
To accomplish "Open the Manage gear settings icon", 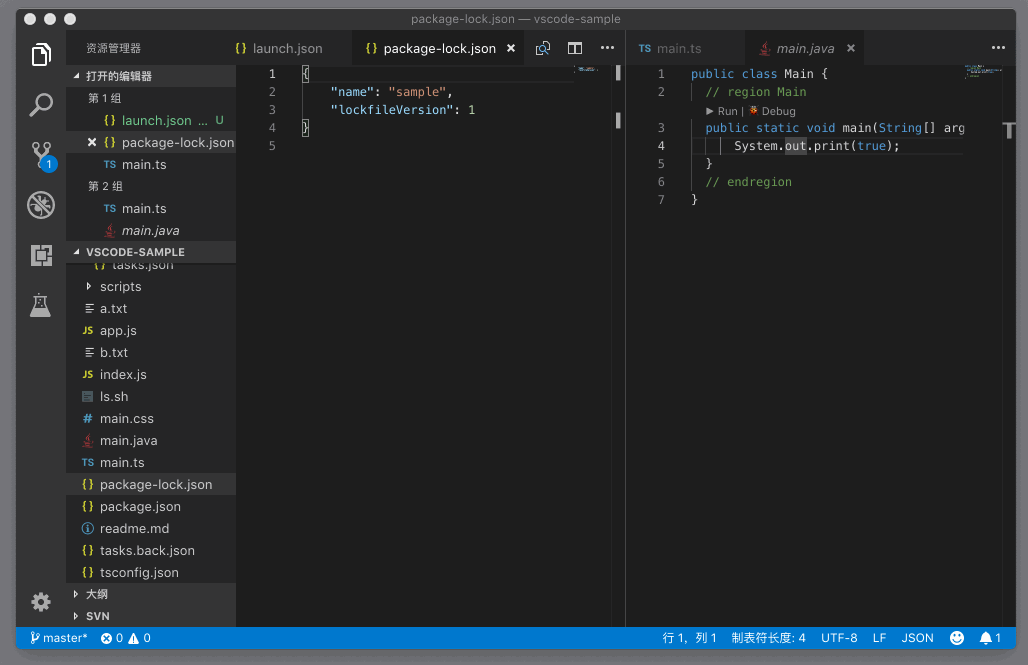I will pyautogui.click(x=41, y=601).
